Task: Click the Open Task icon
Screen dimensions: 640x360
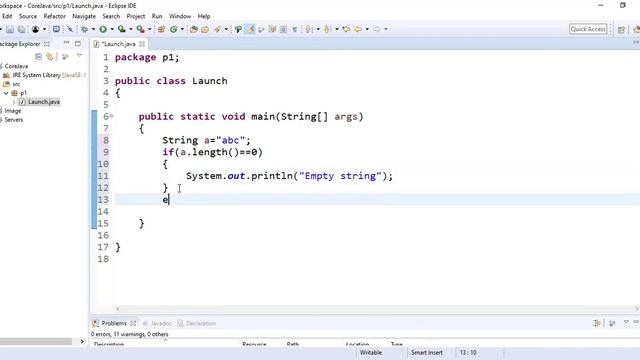Action: pos(205,29)
